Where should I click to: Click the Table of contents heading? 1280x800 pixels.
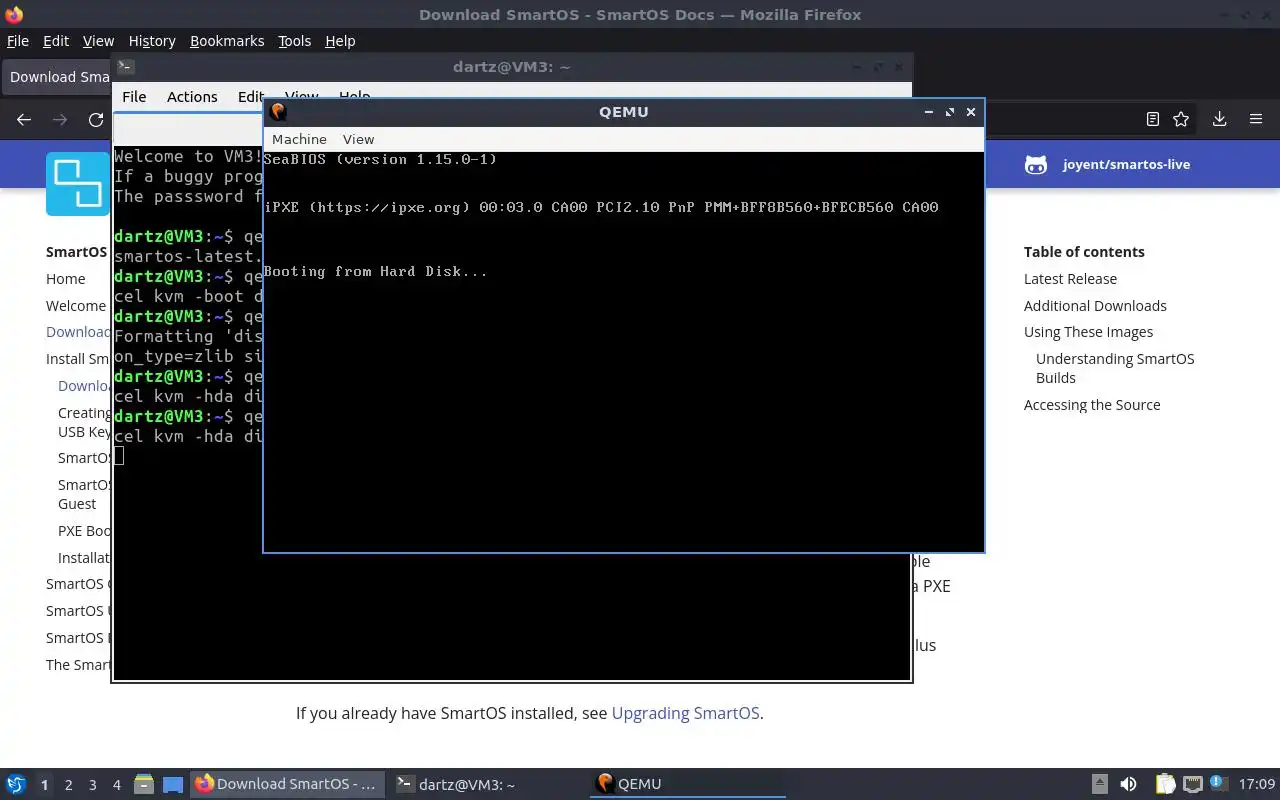click(1084, 252)
